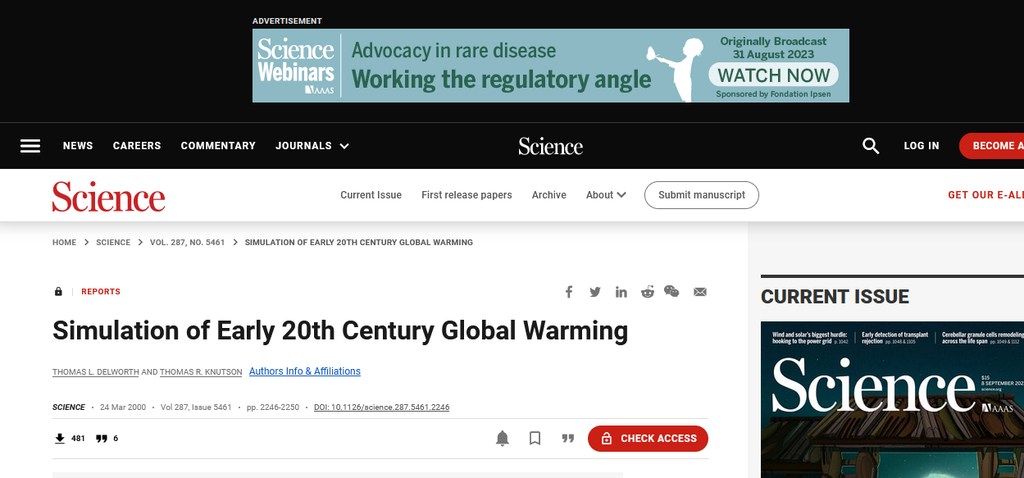Open Current Issue from the navigation
Screen dimensions: 1024x478
pos(371,195)
